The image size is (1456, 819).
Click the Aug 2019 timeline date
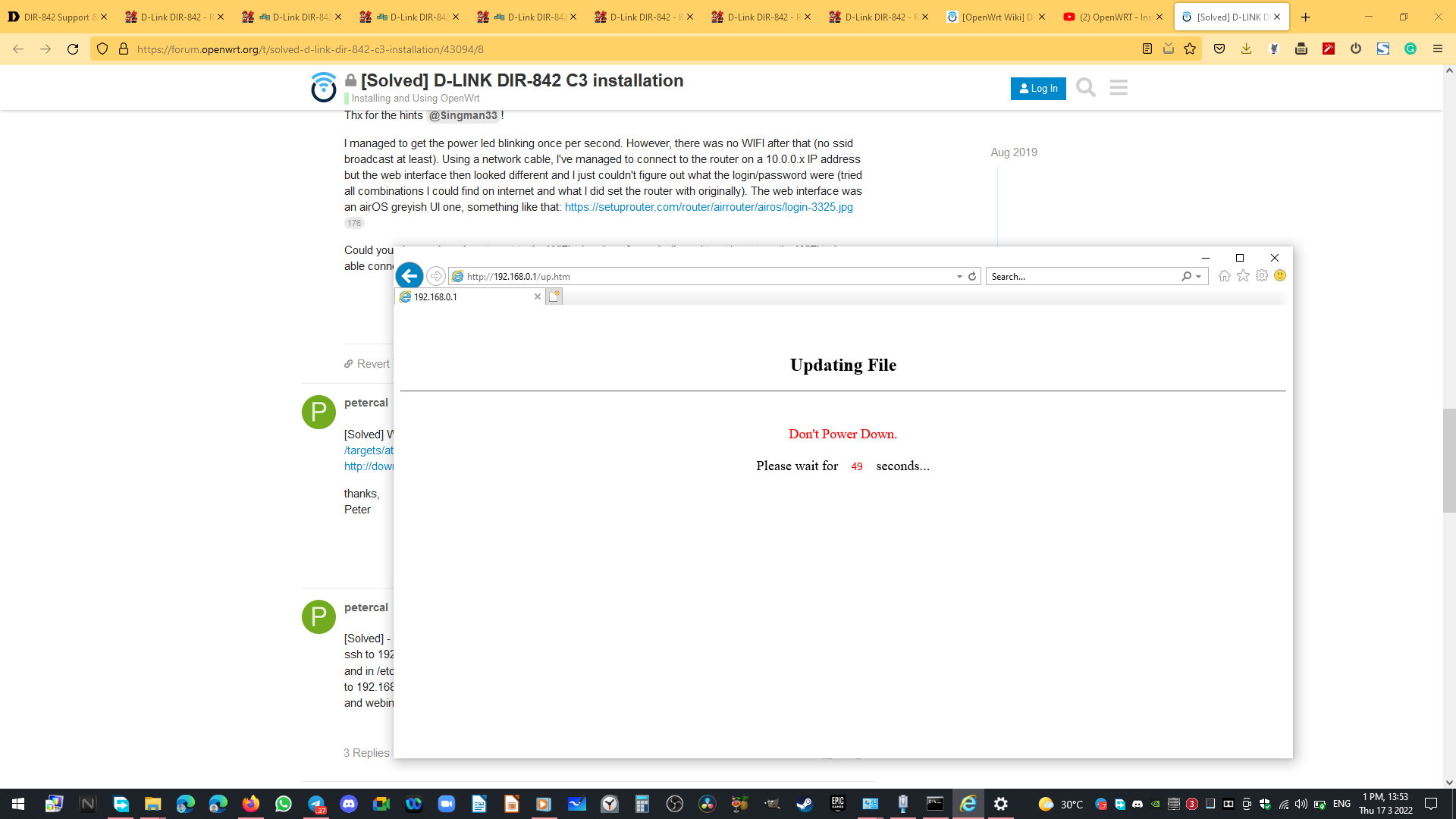click(1014, 152)
